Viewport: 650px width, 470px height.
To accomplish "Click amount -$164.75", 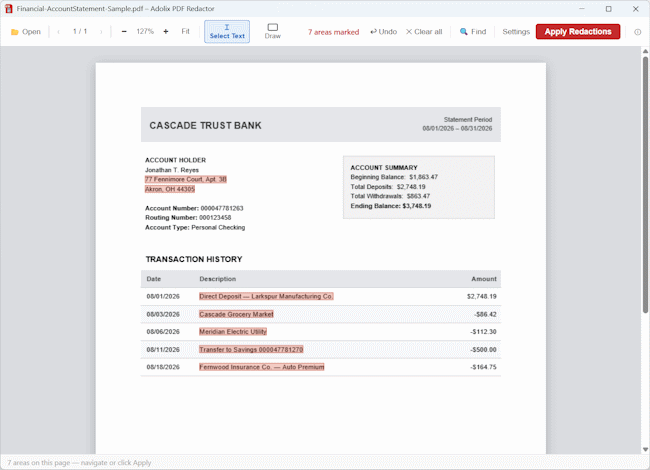I will click(483, 367).
